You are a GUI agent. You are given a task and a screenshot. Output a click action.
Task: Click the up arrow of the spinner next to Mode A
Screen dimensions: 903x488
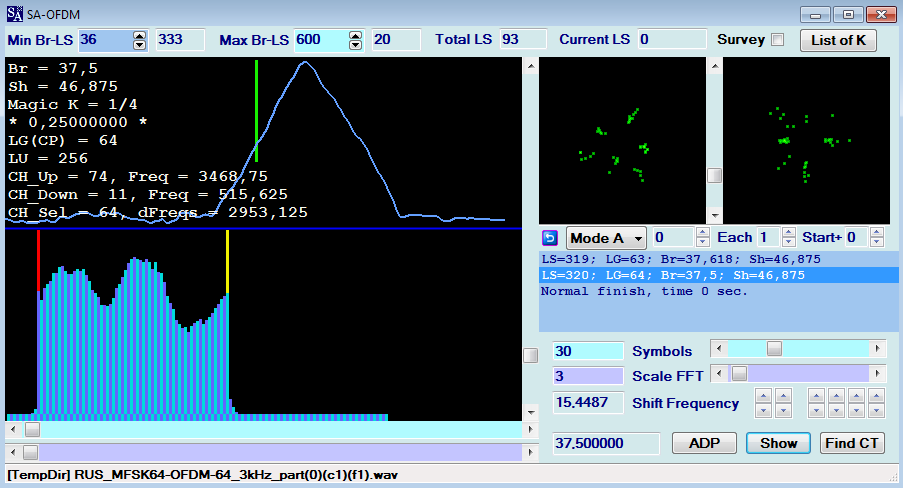pos(703,233)
